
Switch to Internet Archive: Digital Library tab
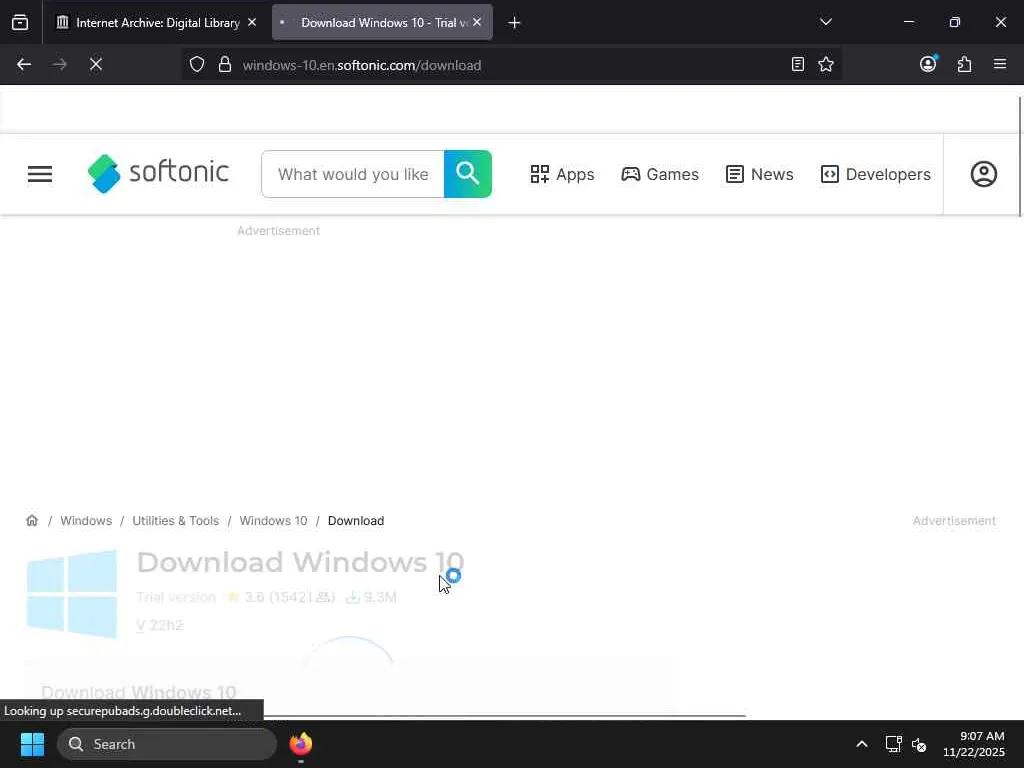pyautogui.click(x=156, y=22)
